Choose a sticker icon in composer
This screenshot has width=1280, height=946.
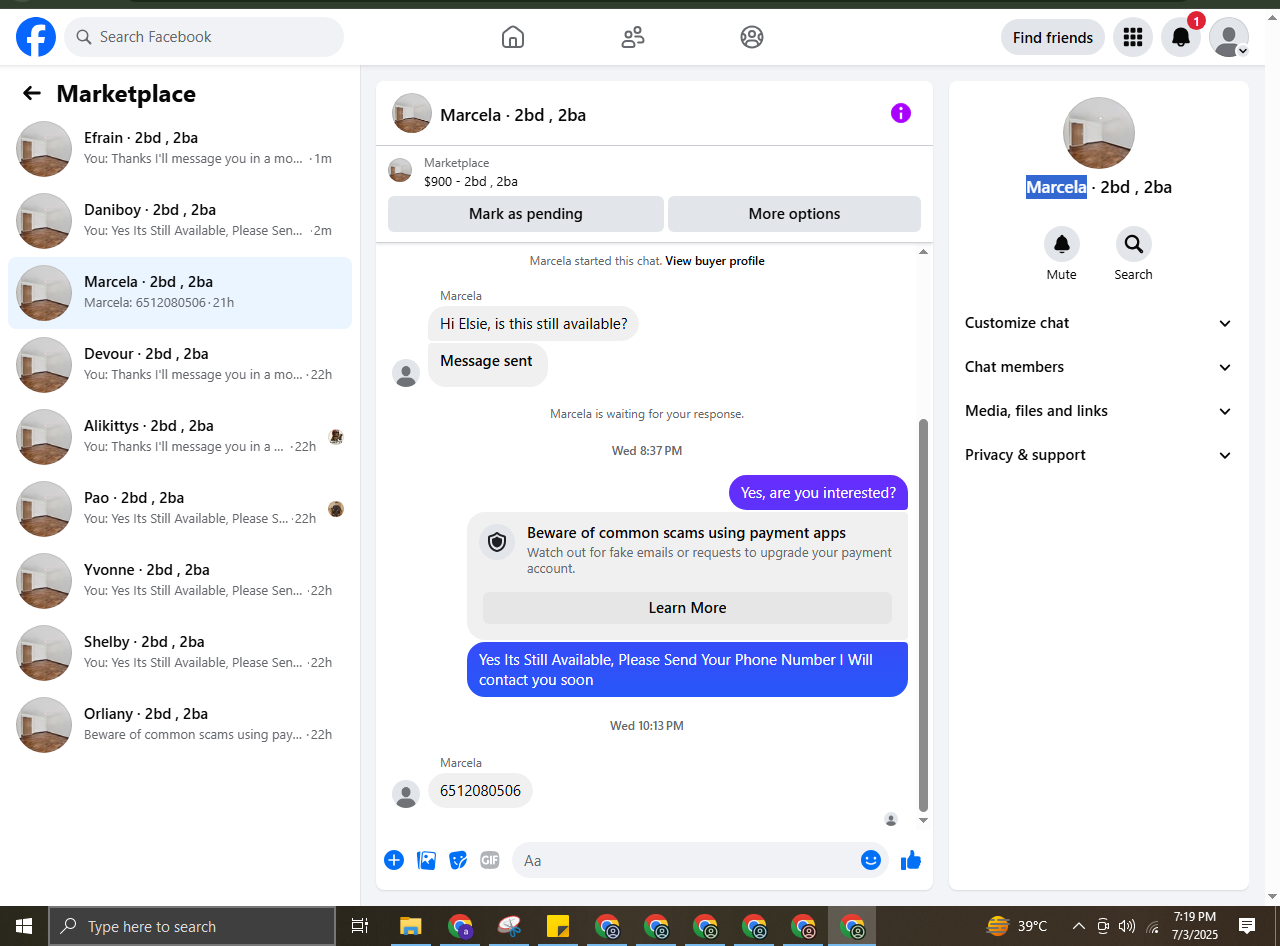tap(458, 860)
